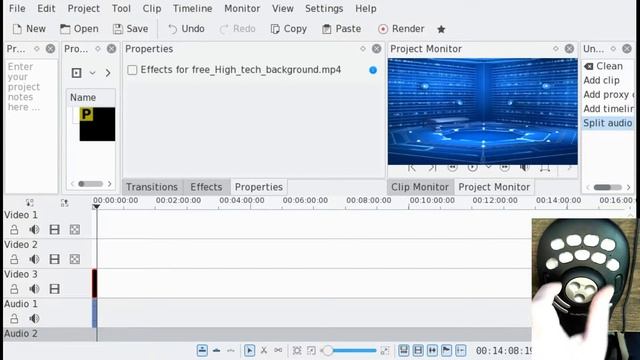Hide video on the Video 2 track
This screenshot has height=360, width=640.
pos(54,259)
